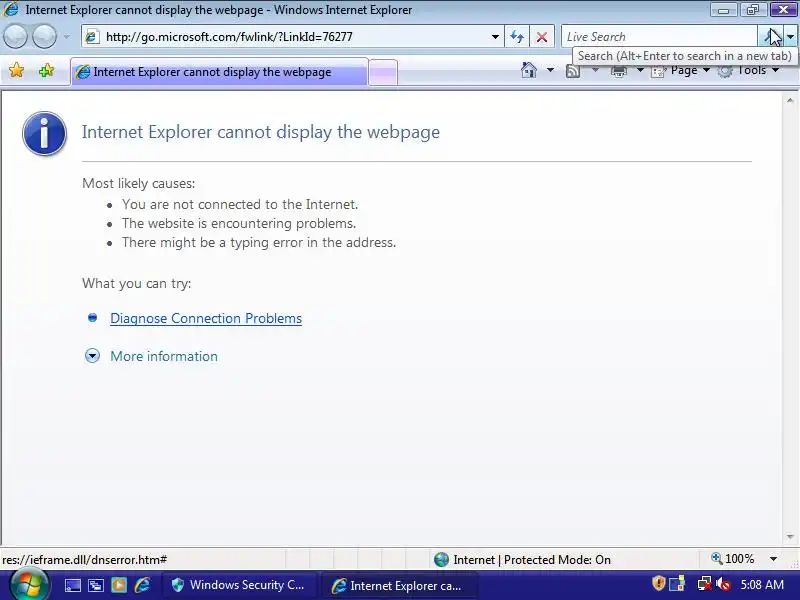
Task: Open the Favorites Center star
Action: (17, 70)
